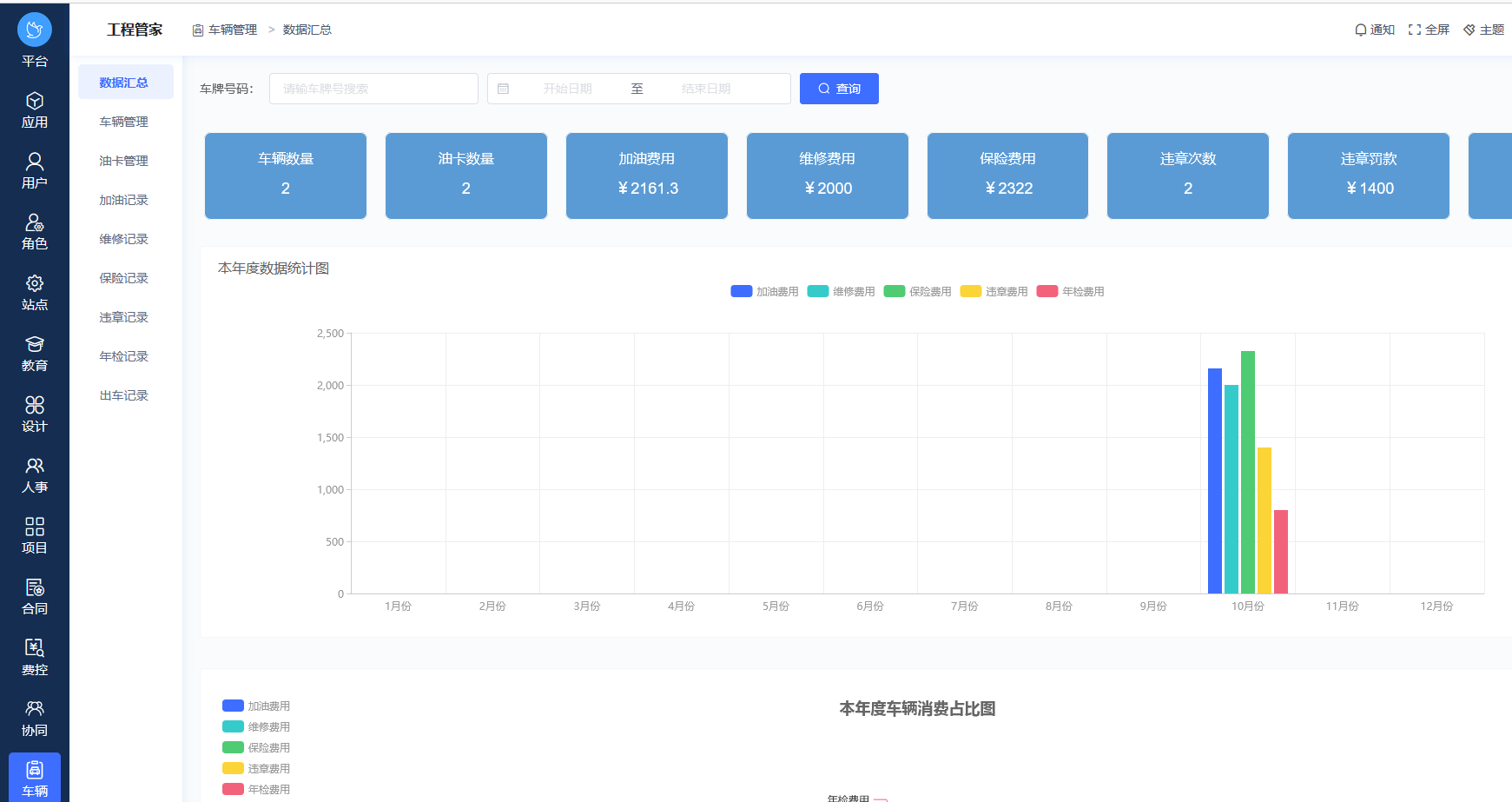Open the 结束日期 end date picker
1512x802 pixels.
(705, 89)
